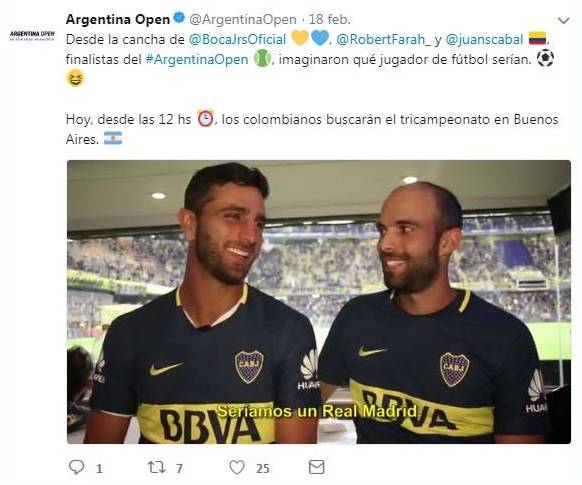The image size is (582, 485).
Task: Retweet this Argentina Open tweet
Action: pyautogui.click(x=157, y=467)
